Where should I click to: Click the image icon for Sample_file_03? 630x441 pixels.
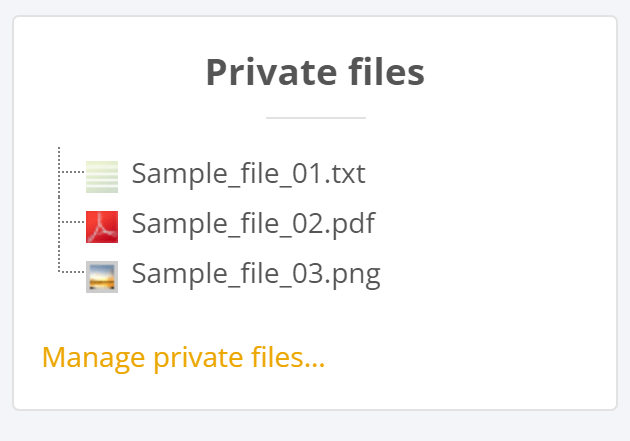[x=102, y=276]
